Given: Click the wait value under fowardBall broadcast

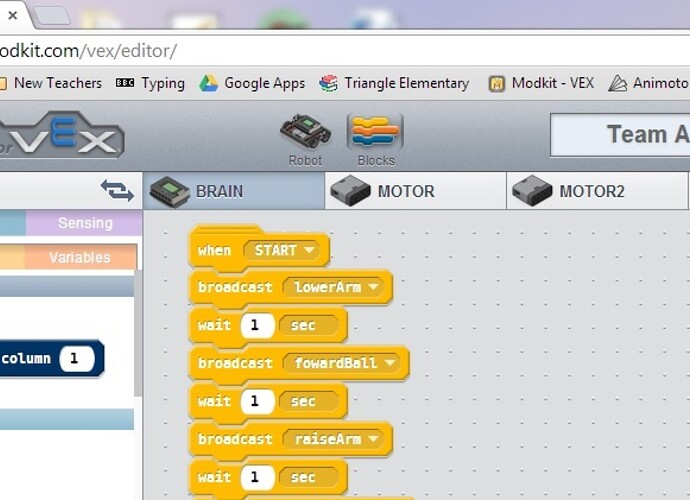Looking at the screenshot, I should (257, 401).
